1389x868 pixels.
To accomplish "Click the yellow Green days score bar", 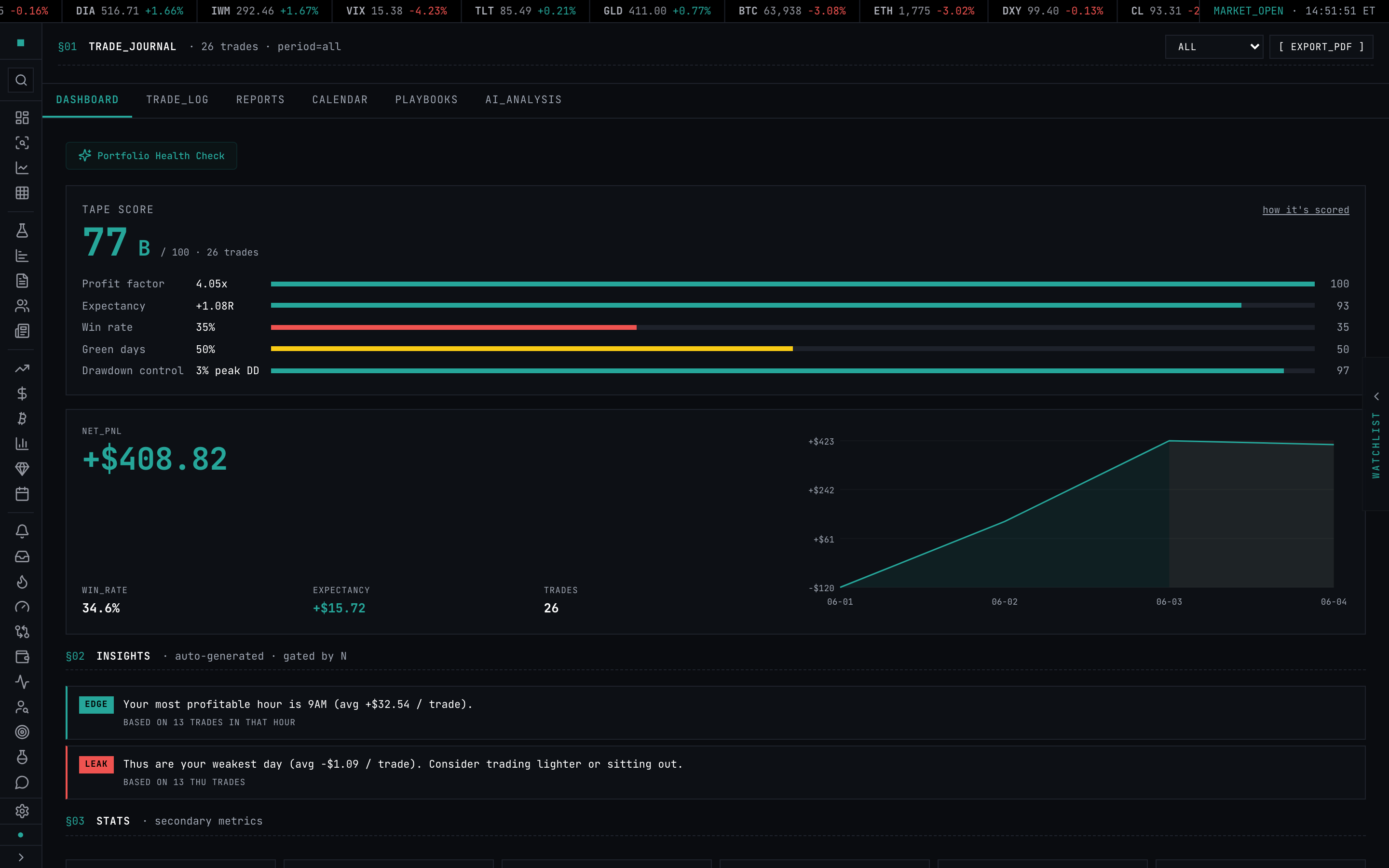I will pyautogui.click(x=531, y=349).
